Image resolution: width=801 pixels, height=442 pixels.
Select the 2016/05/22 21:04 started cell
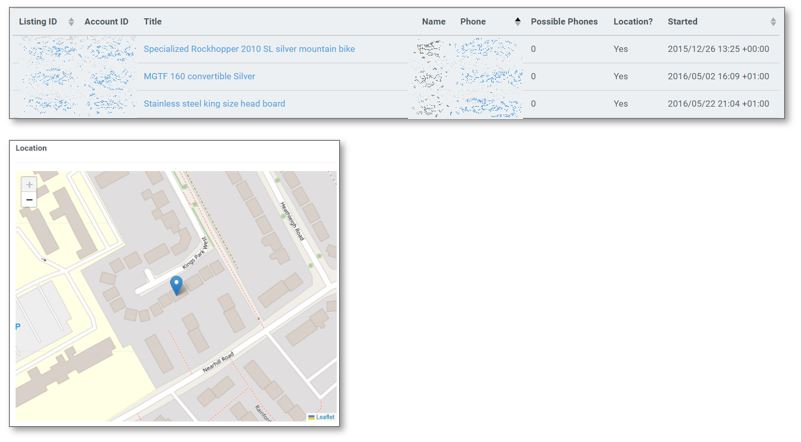[x=718, y=103]
